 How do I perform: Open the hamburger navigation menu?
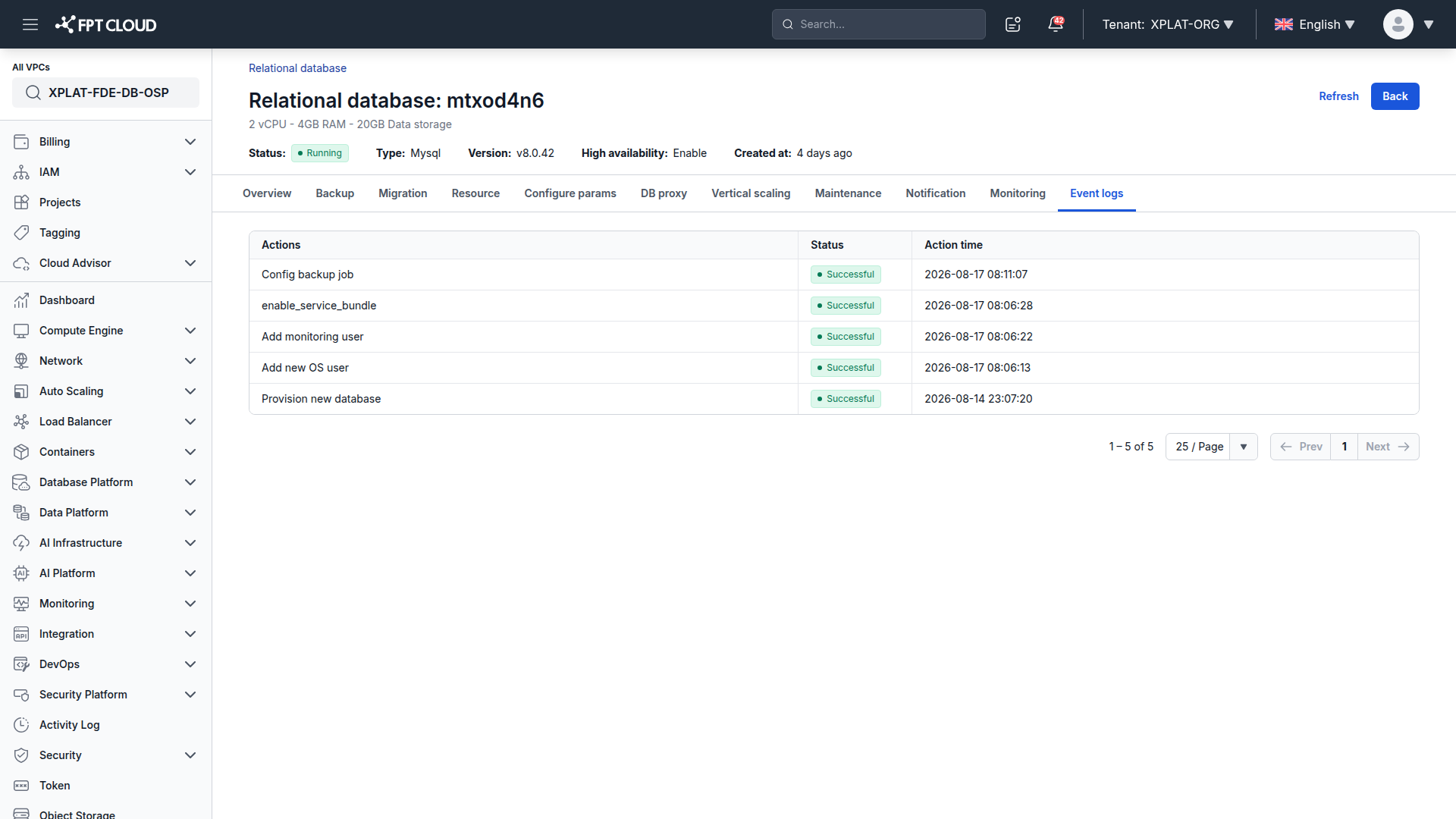pos(30,24)
